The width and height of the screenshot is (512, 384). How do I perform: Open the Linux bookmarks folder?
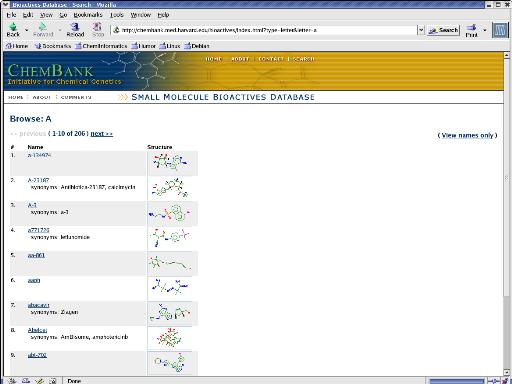click(x=170, y=46)
